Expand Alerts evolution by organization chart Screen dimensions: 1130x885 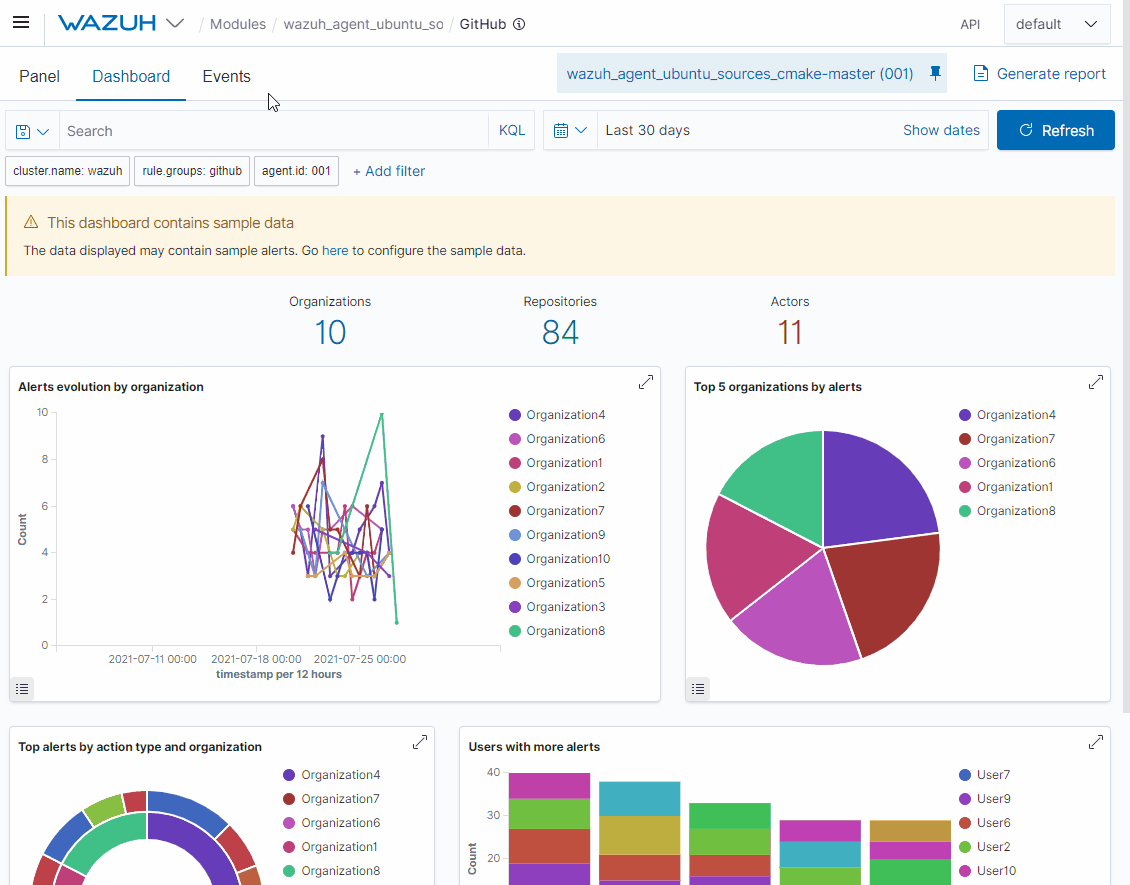646,382
